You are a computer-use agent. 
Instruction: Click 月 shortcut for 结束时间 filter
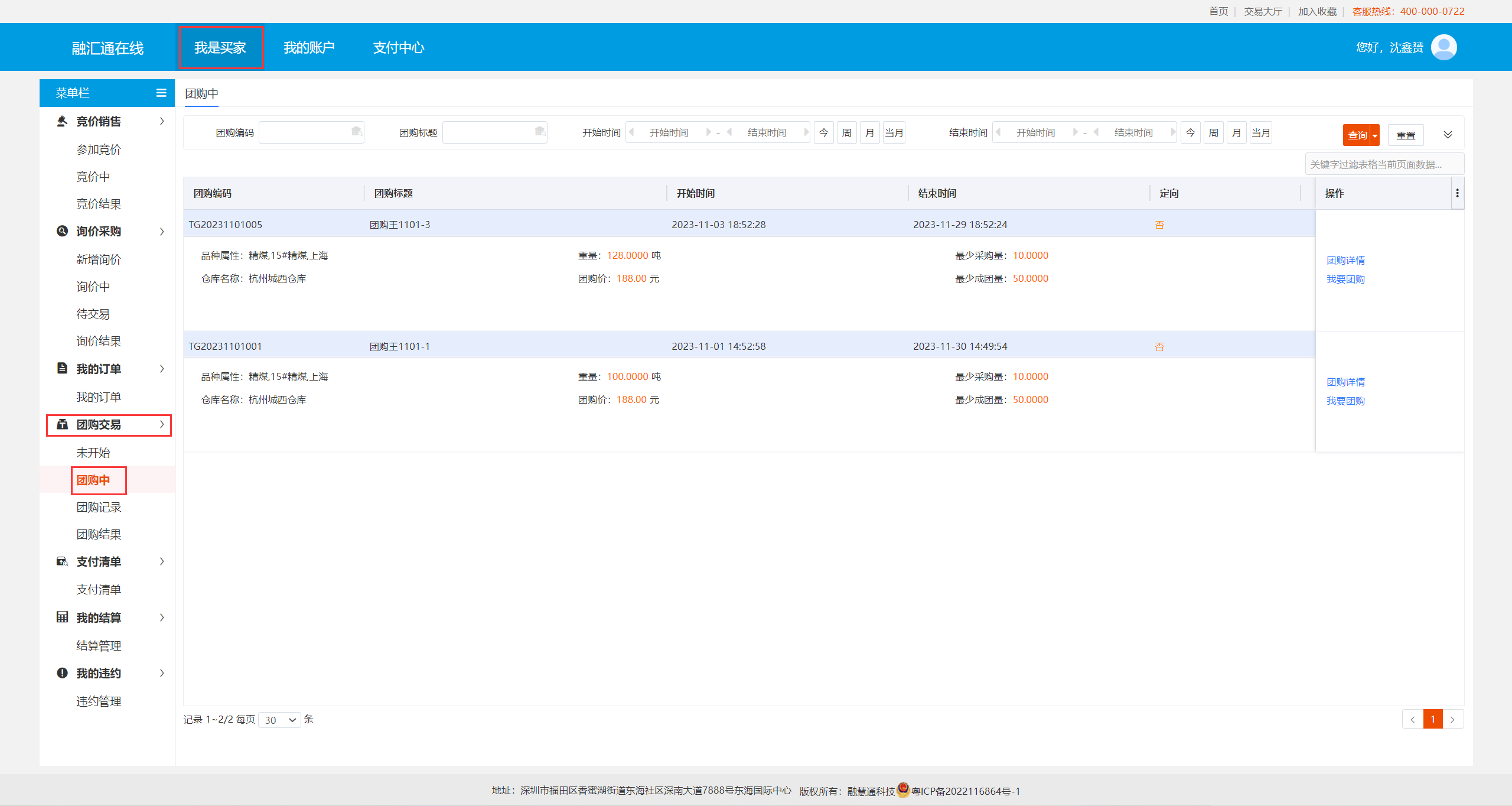(x=1237, y=132)
